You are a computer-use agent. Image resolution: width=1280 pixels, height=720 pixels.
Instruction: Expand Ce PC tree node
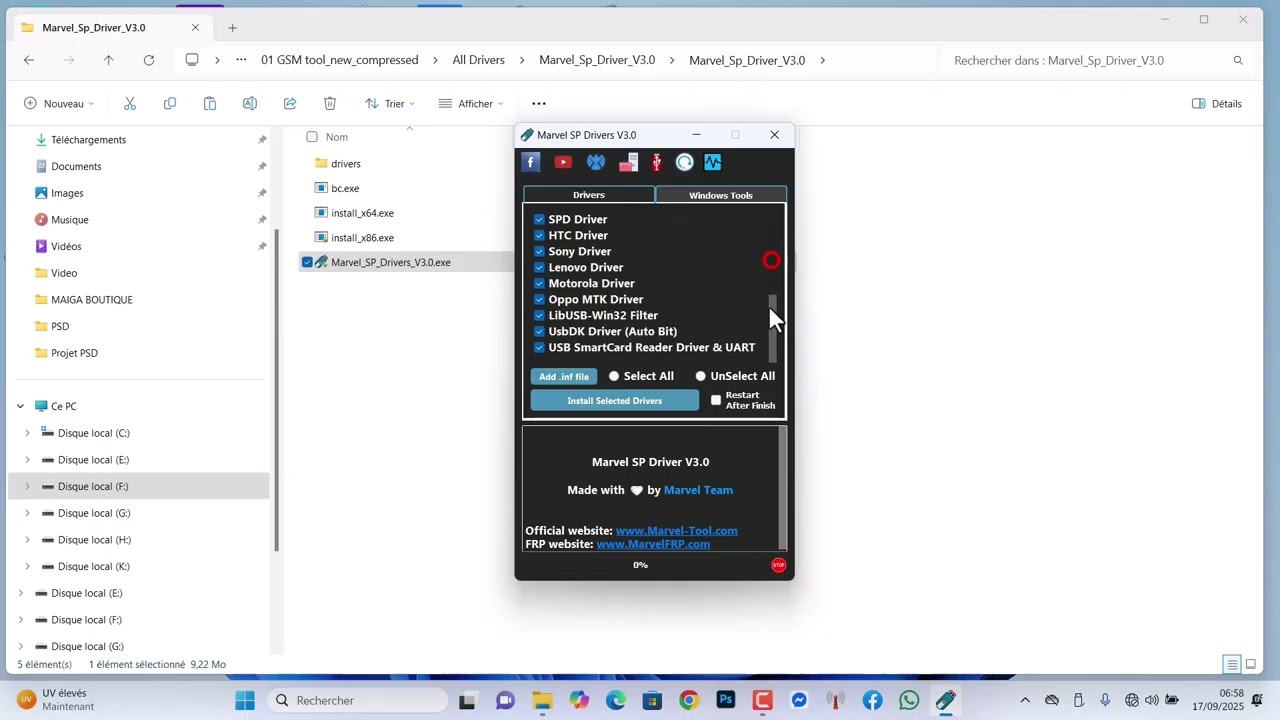20,406
